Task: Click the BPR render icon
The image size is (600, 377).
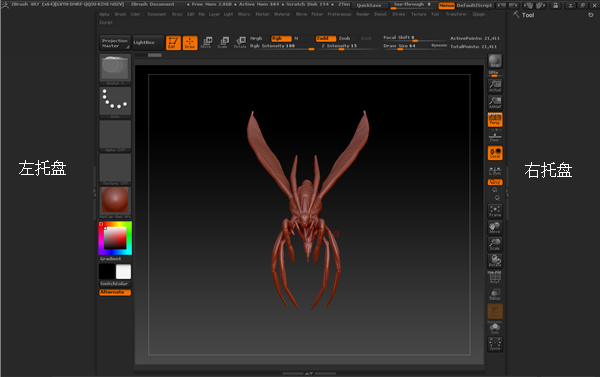Action: pos(495,61)
